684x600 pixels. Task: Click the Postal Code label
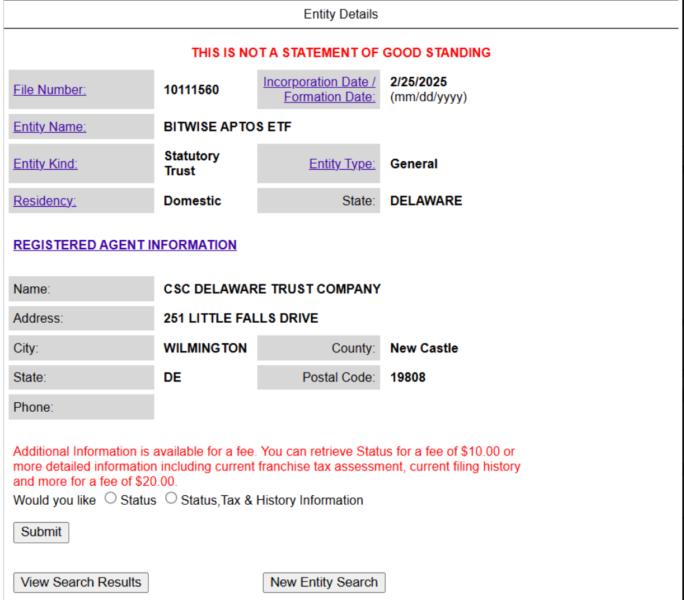tap(339, 377)
